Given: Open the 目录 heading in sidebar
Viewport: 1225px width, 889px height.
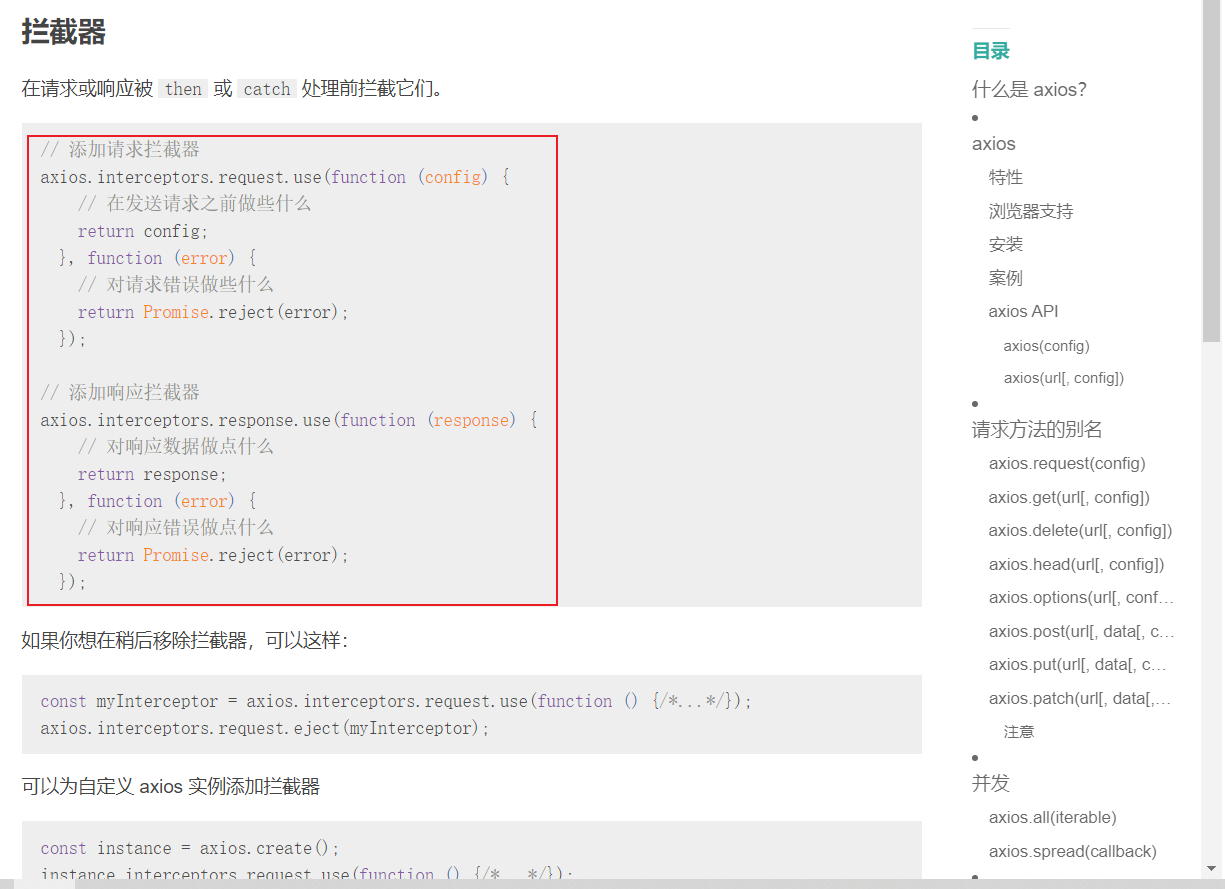Looking at the screenshot, I should (991, 51).
